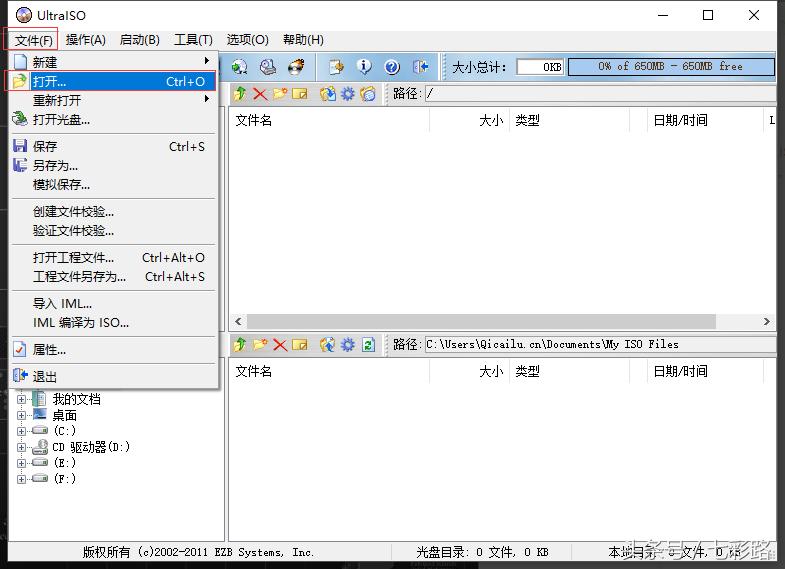Expand the 桌面 tree node
The height and width of the screenshot is (569, 785).
click(22, 415)
